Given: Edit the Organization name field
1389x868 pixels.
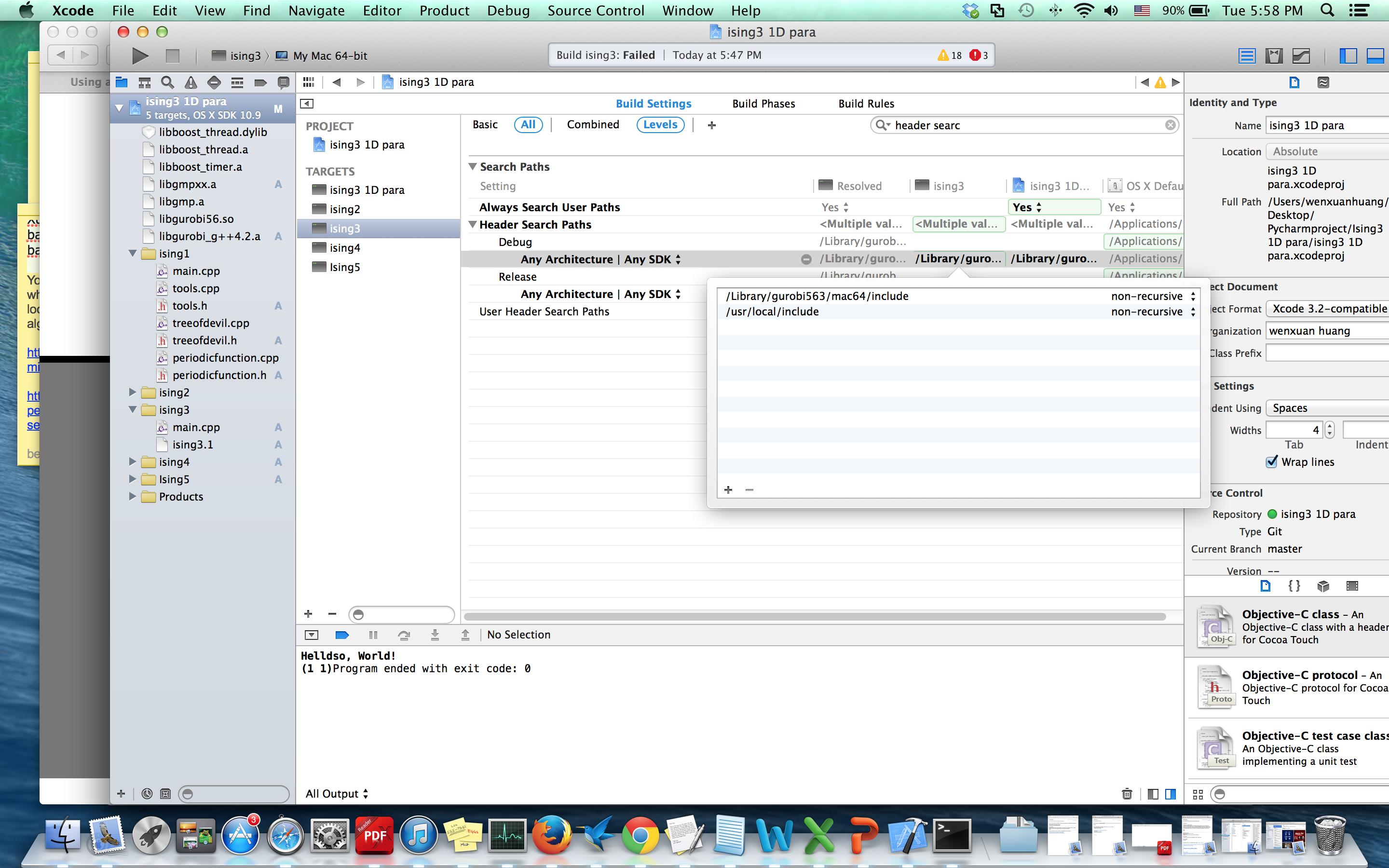Looking at the screenshot, I should (1328, 331).
